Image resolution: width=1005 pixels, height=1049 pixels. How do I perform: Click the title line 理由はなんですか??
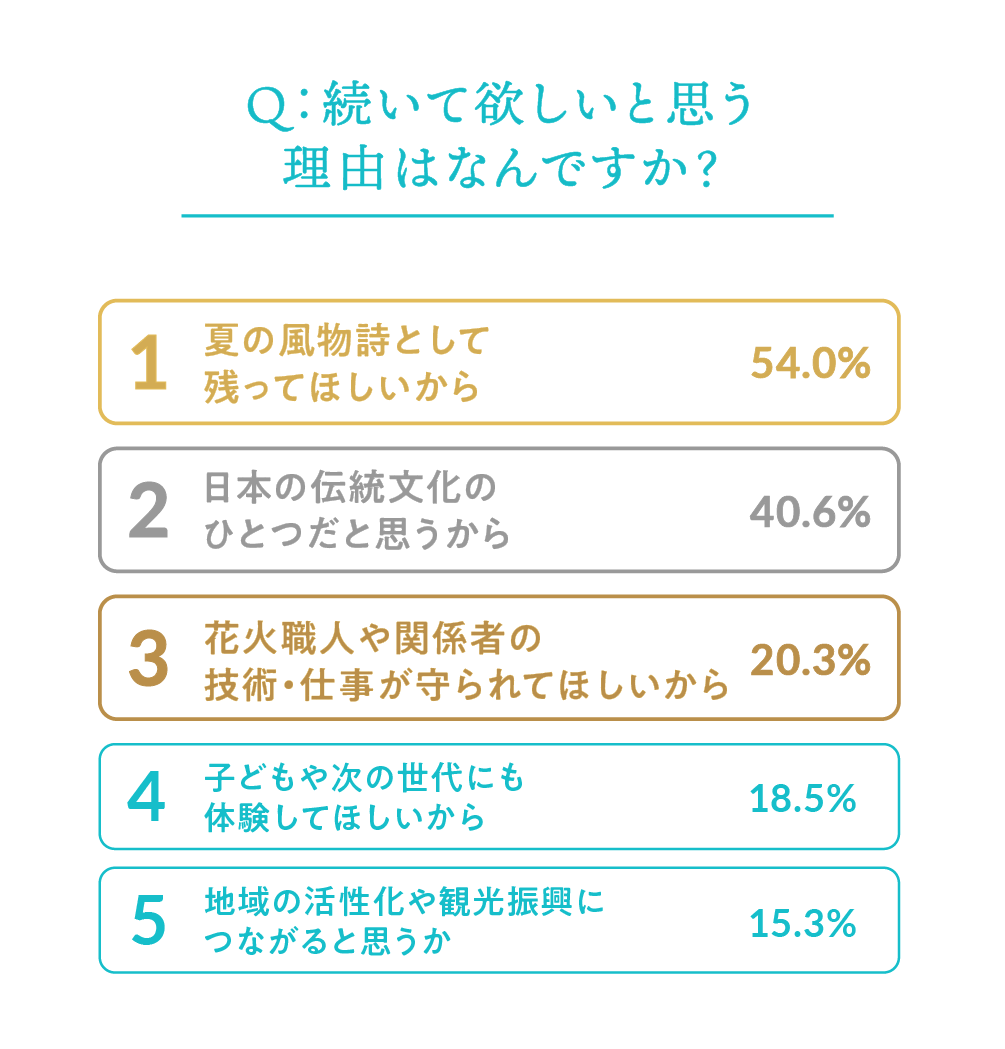pos(500,168)
